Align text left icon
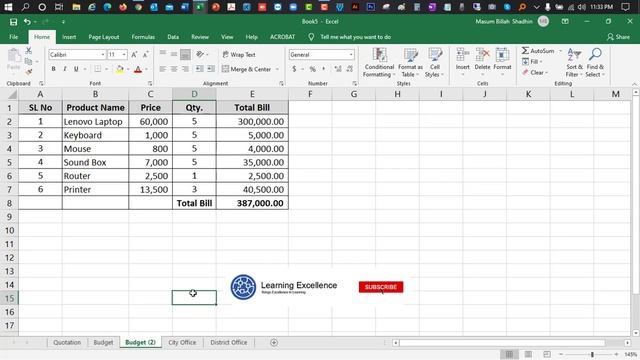This screenshot has height=360, width=640. click(162, 69)
